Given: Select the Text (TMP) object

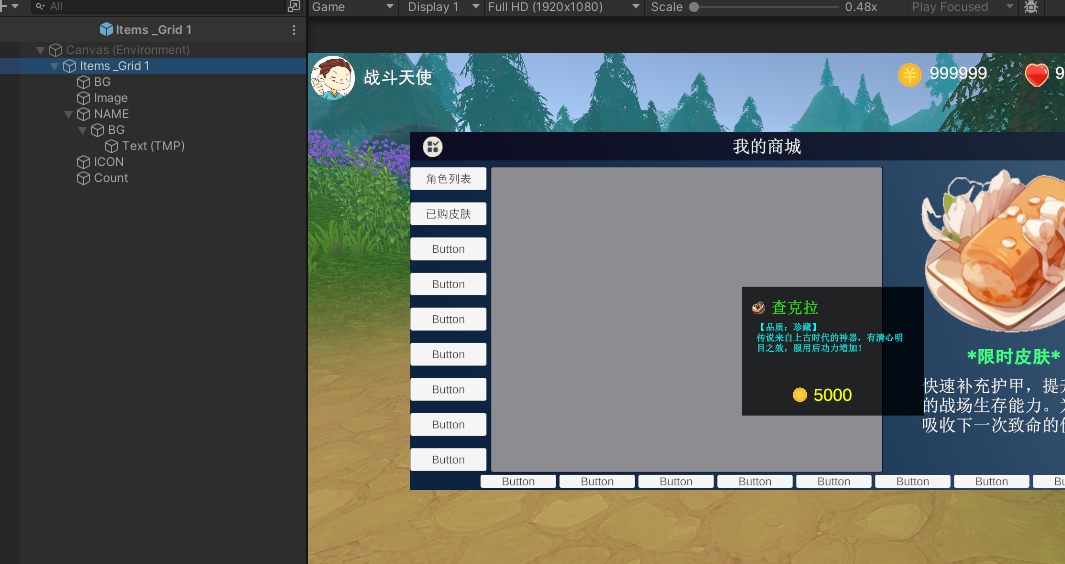Looking at the screenshot, I should [153, 145].
